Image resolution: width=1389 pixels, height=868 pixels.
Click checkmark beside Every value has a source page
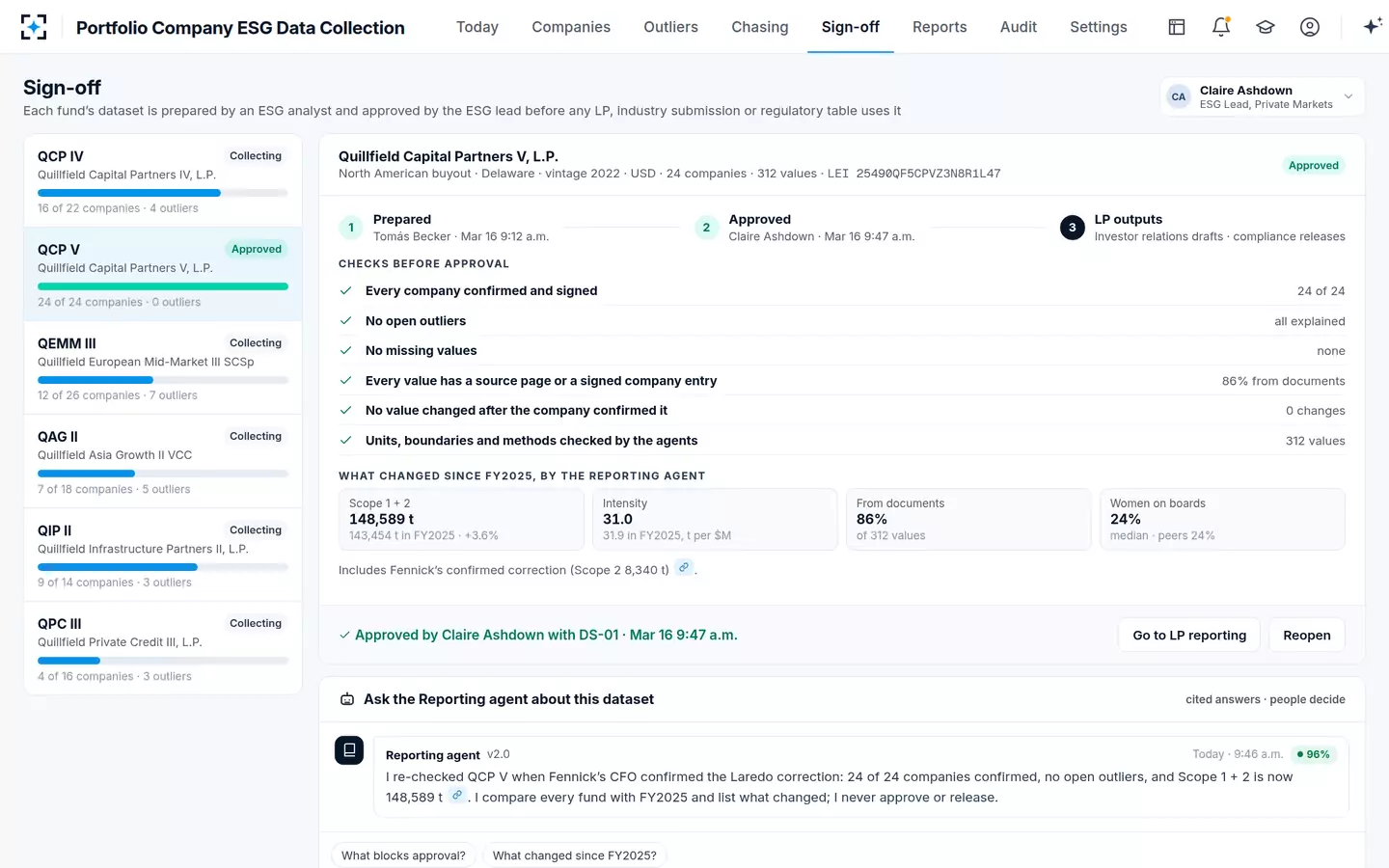345,381
